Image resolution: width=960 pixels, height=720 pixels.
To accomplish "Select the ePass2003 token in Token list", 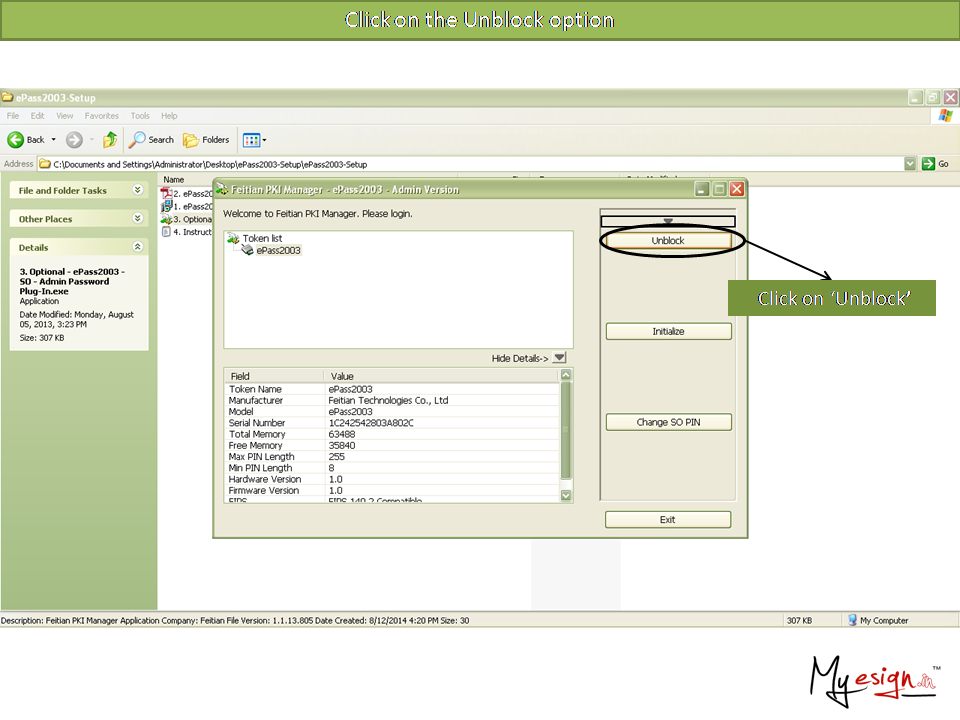I will click(278, 251).
